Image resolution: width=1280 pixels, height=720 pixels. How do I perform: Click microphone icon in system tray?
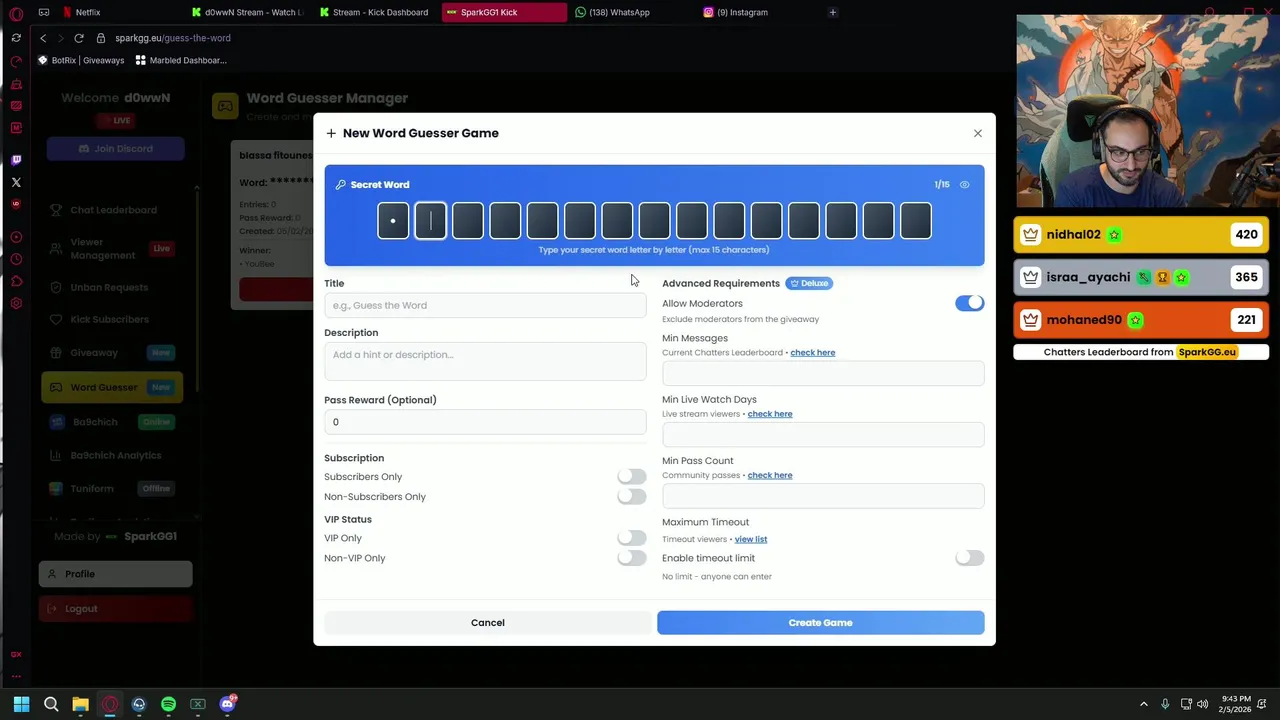[x=1165, y=704]
